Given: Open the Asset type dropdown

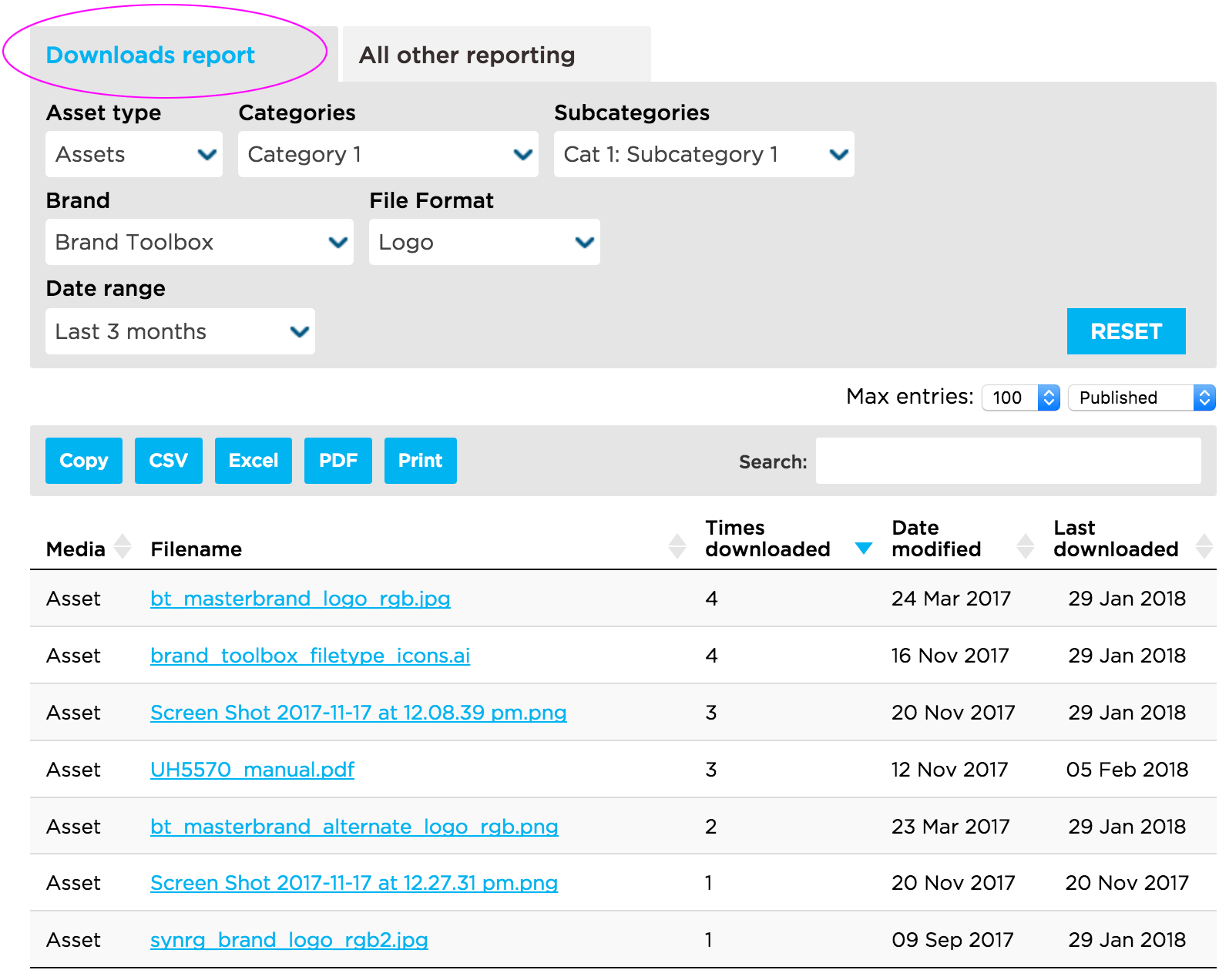Looking at the screenshot, I should 134,155.
